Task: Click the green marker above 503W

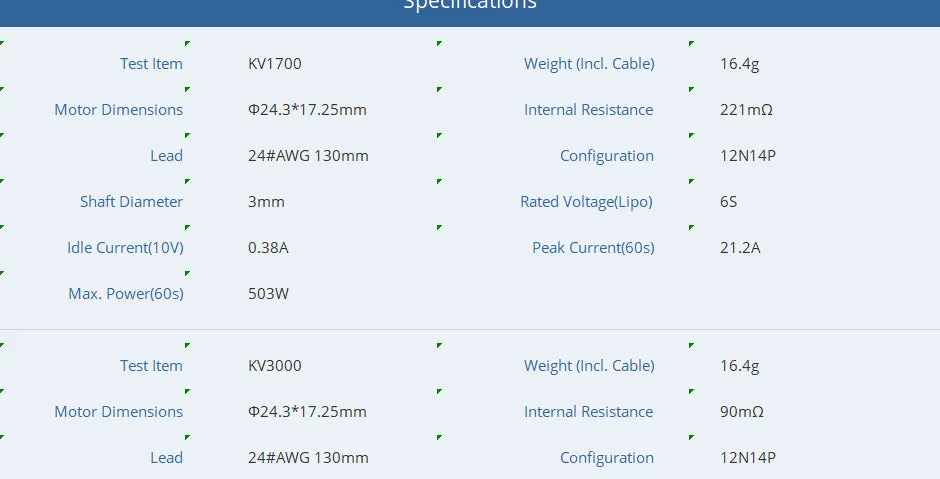Action: (188, 273)
